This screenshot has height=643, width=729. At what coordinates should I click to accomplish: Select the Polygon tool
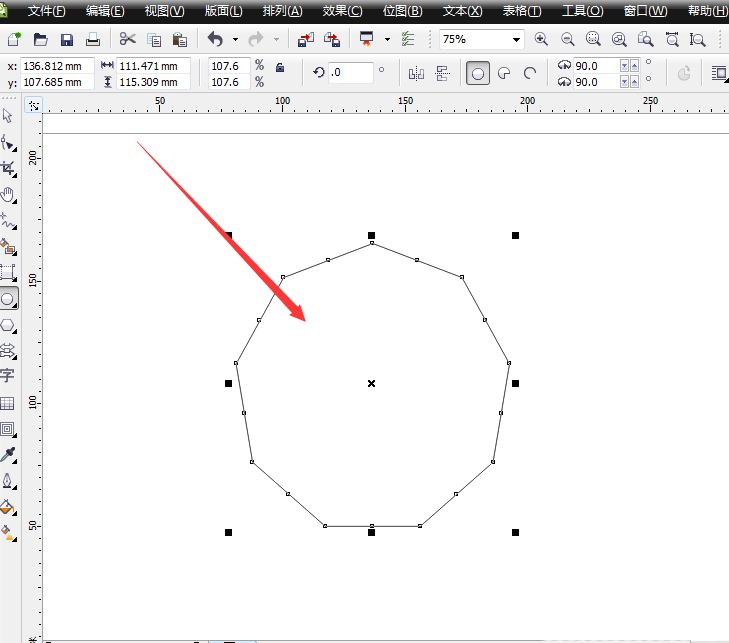click(x=8, y=324)
